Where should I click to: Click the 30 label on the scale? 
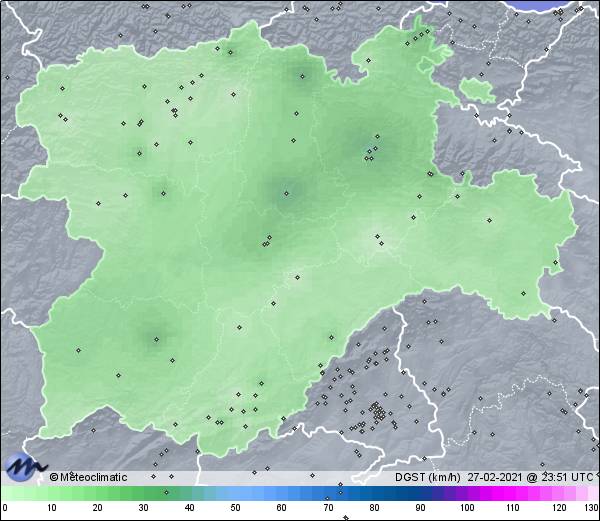click(x=143, y=508)
